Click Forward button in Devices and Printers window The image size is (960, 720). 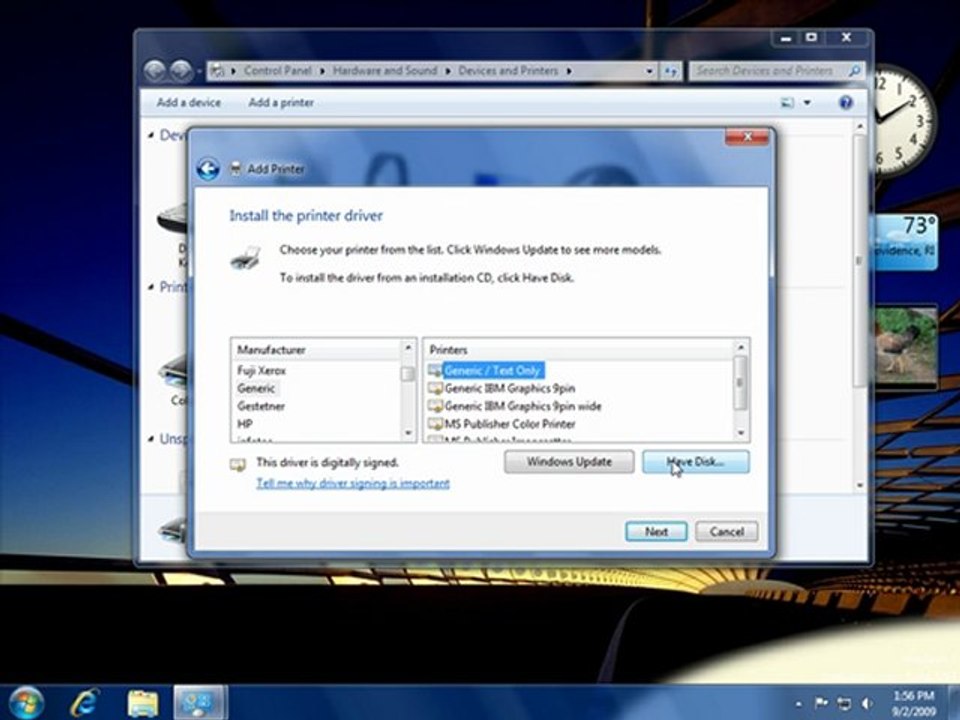(x=181, y=71)
